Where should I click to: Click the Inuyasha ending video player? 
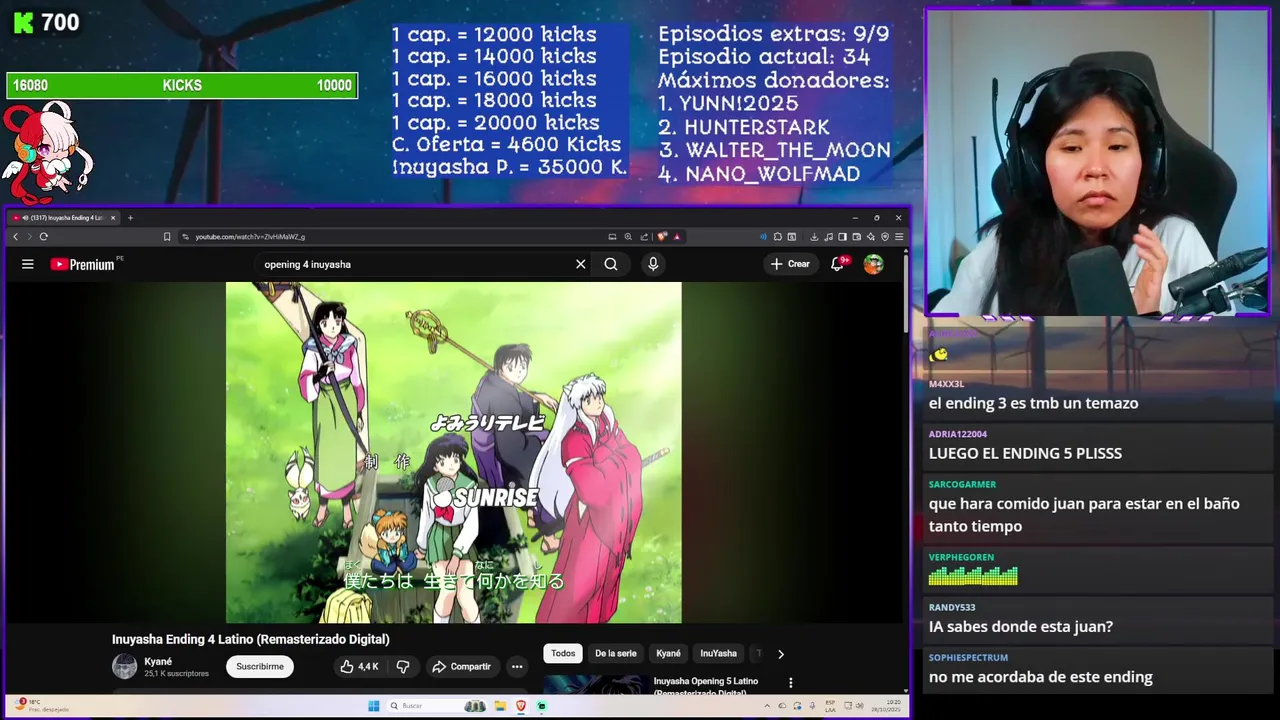coord(453,452)
